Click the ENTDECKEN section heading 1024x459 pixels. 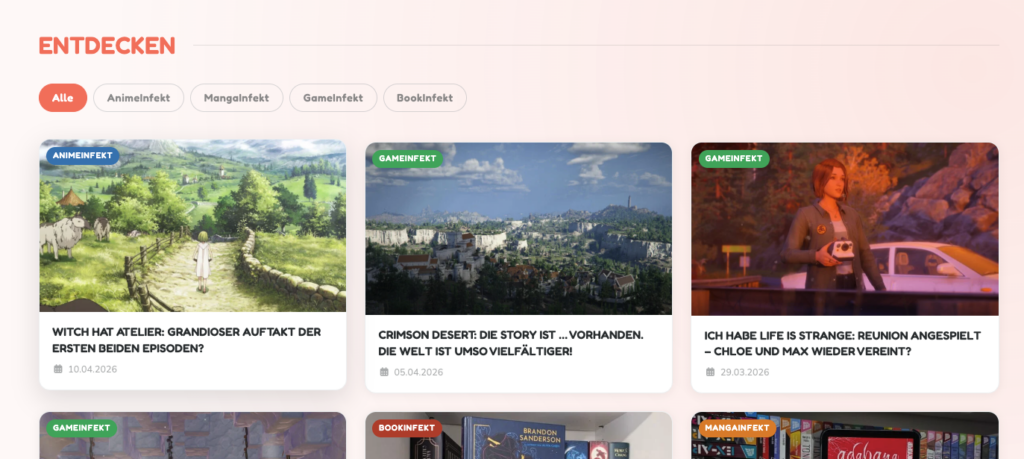pos(107,46)
